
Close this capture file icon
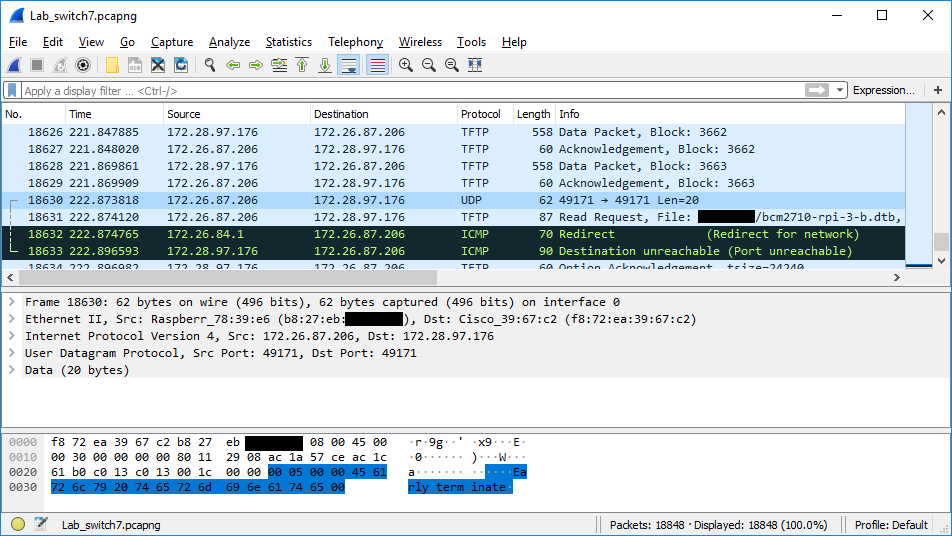tap(158, 65)
